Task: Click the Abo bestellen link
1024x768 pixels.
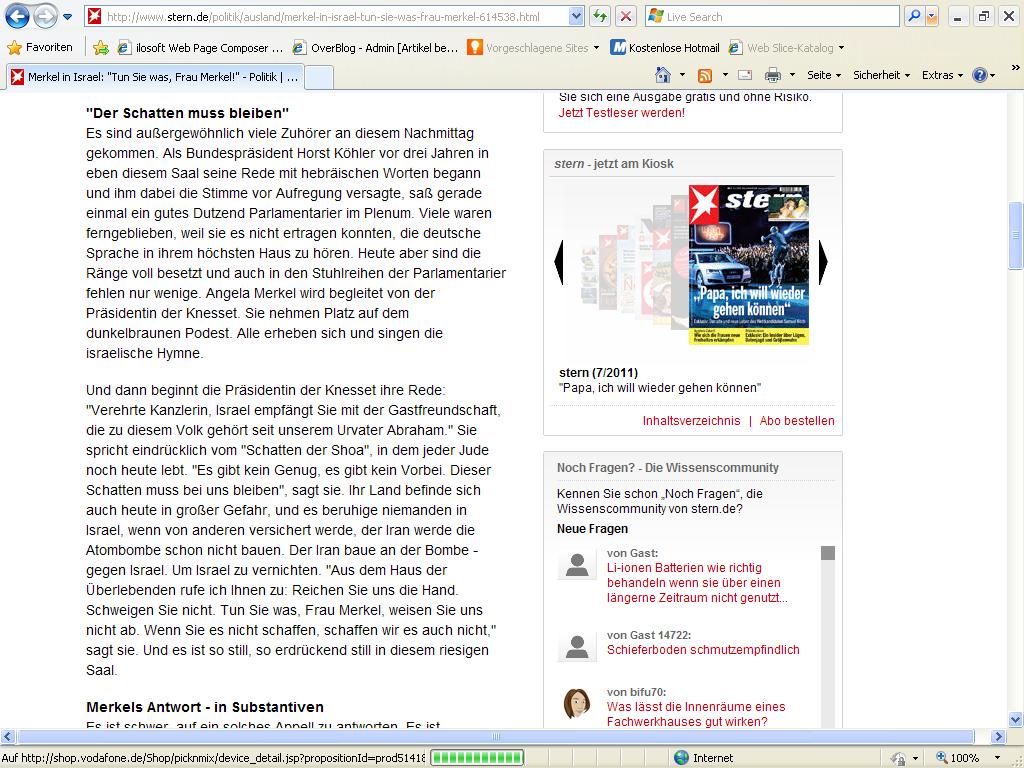Action: coord(797,421)
